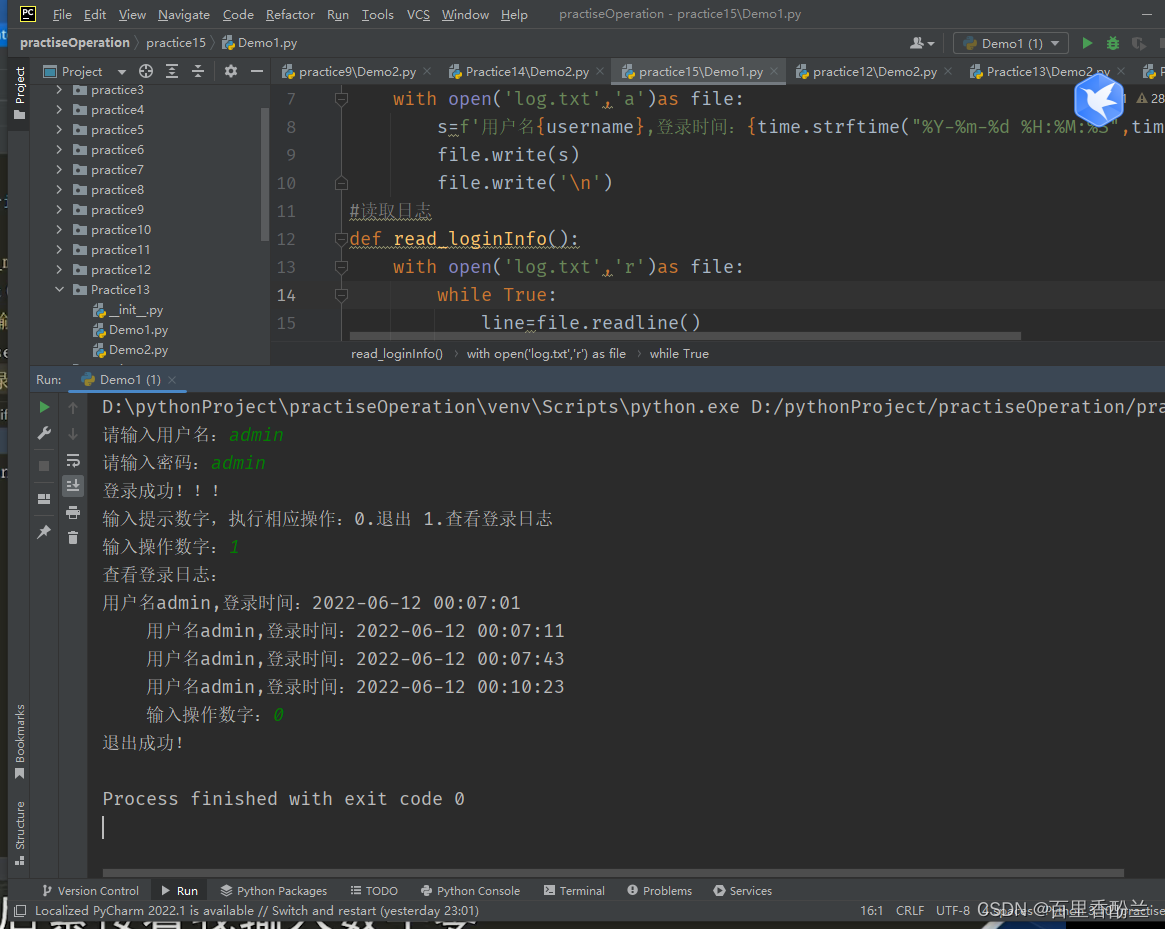Click read_loginInfo() in editor breadcrumb
The height and width of the screenshot is (929, 1165).
pyautogui.click(x=397, y=354)
